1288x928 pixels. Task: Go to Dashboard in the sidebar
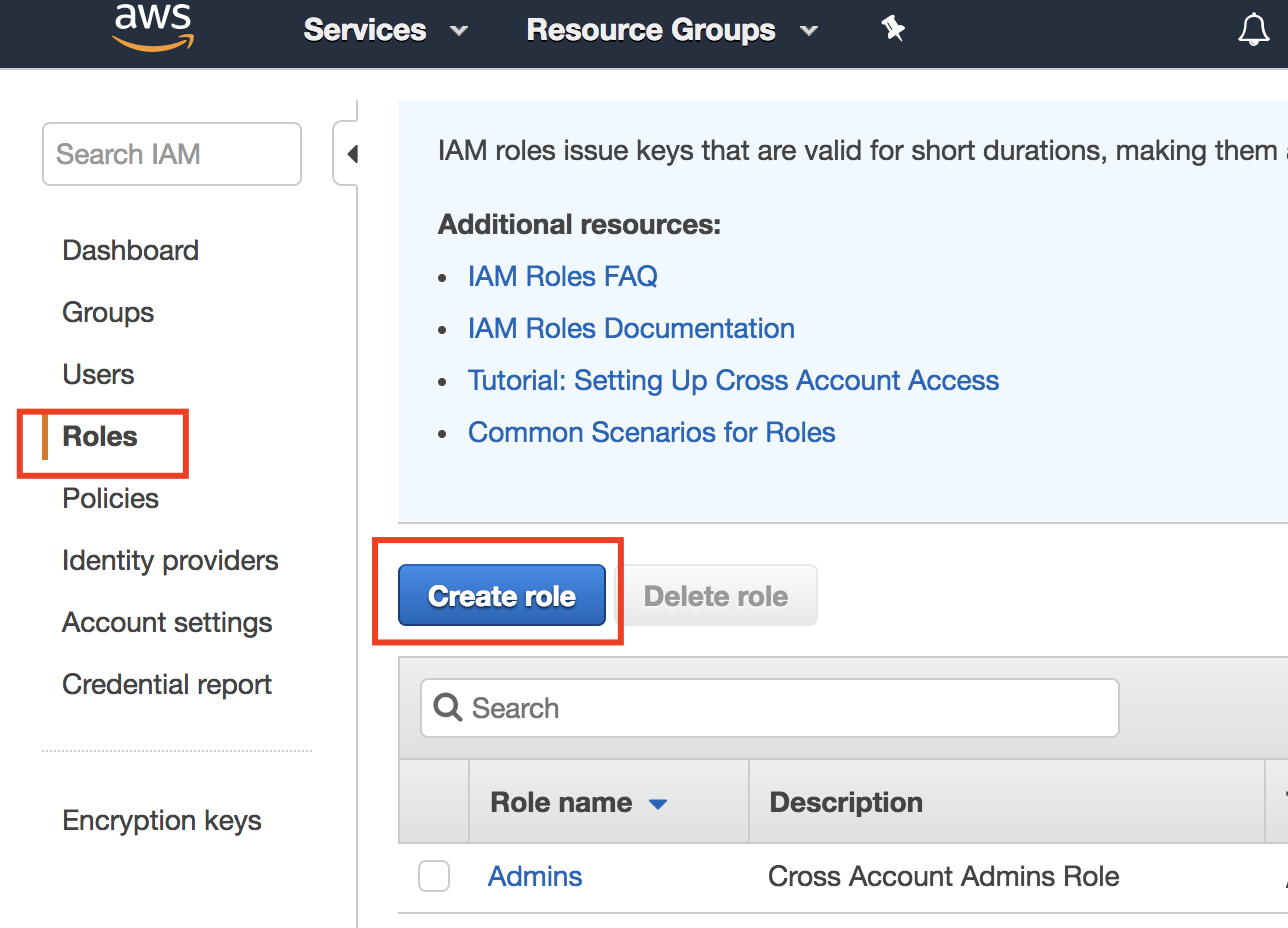coord(130,250)
